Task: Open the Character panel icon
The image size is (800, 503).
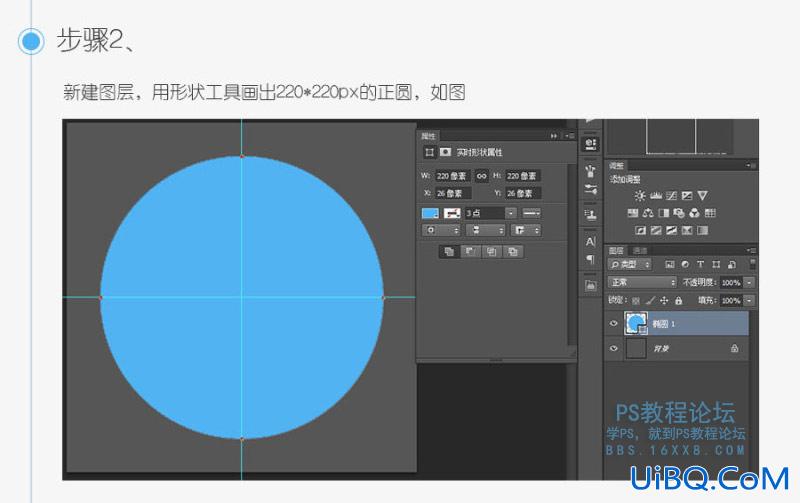Action: [591, 241]
